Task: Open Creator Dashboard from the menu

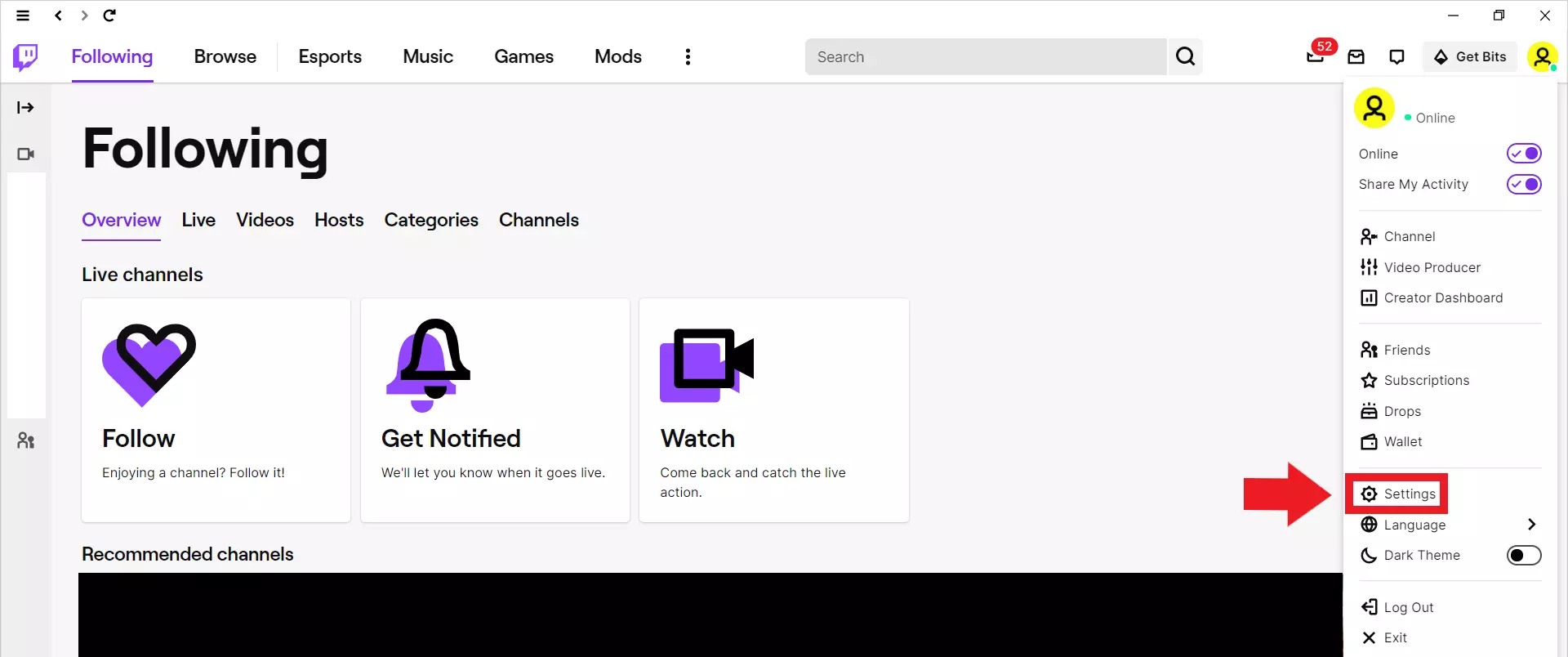Action: coord(1442,298)
